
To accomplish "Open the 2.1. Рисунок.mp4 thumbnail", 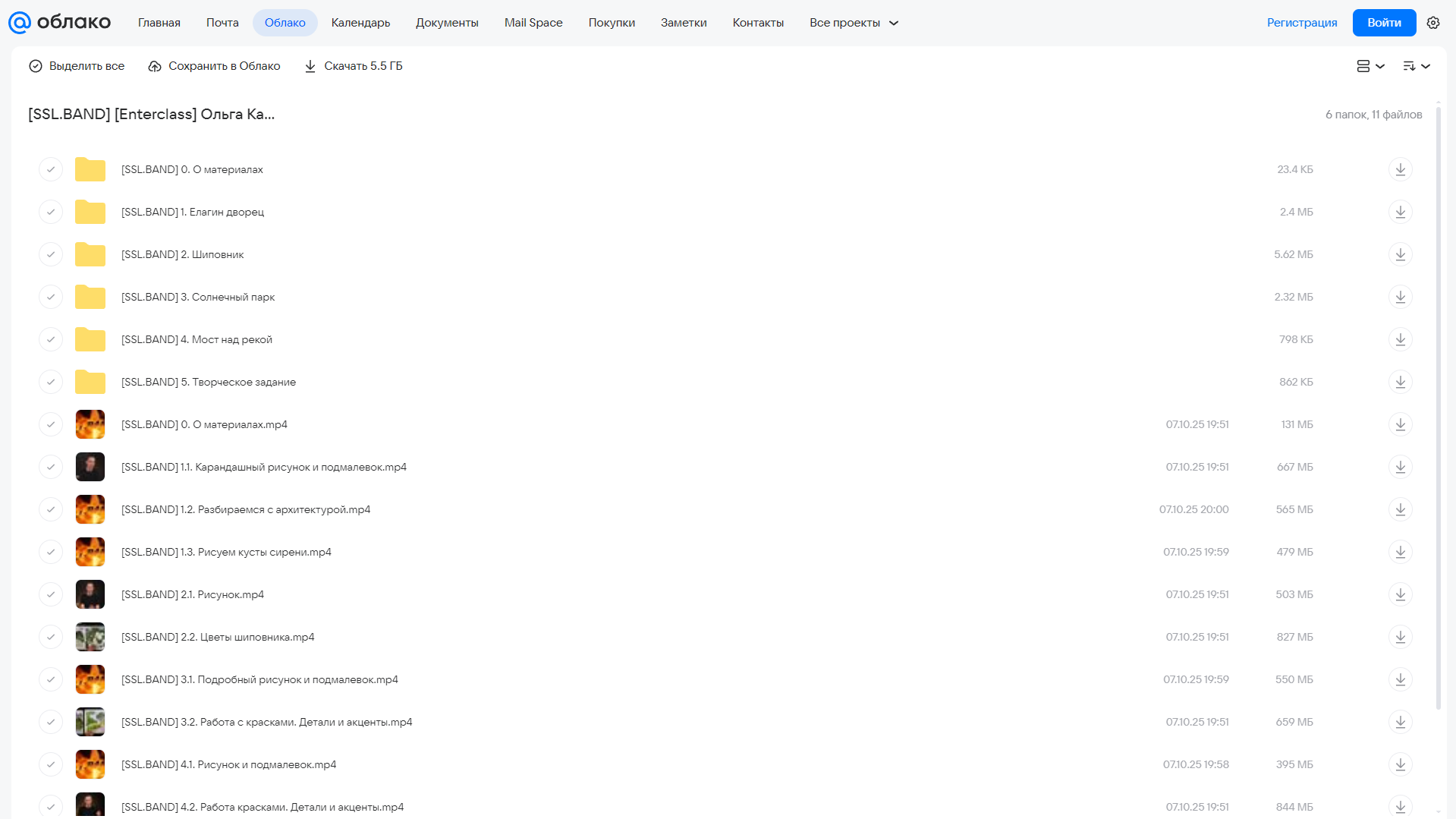I will coord(90,594).
